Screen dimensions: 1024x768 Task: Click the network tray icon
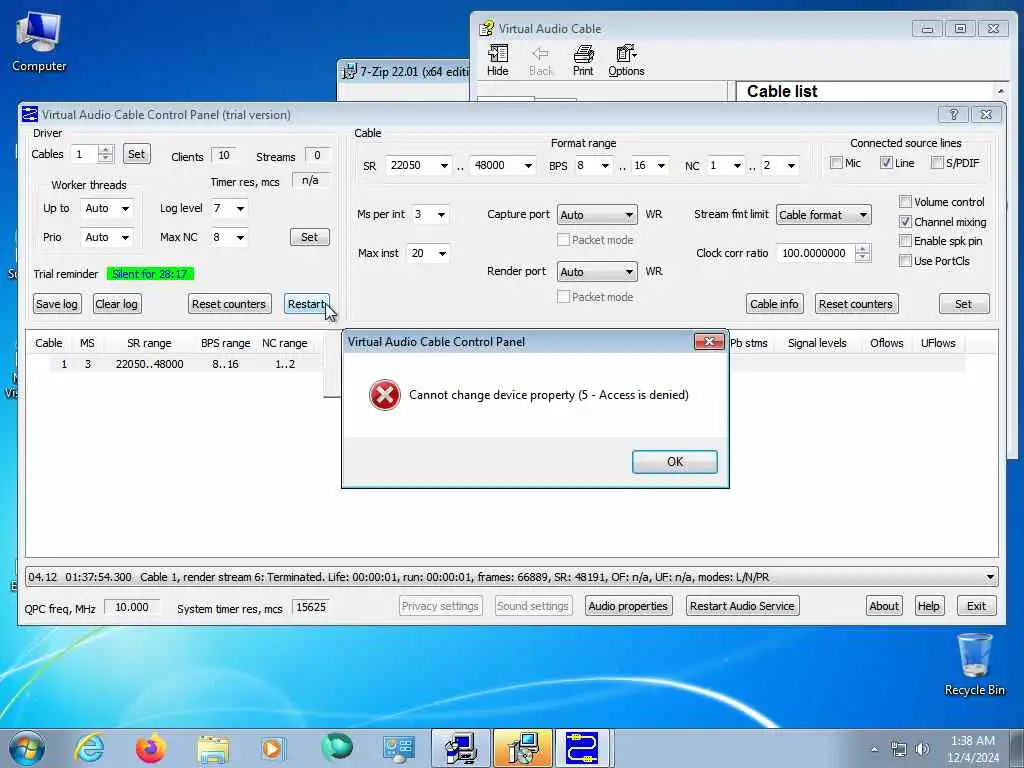899,749
